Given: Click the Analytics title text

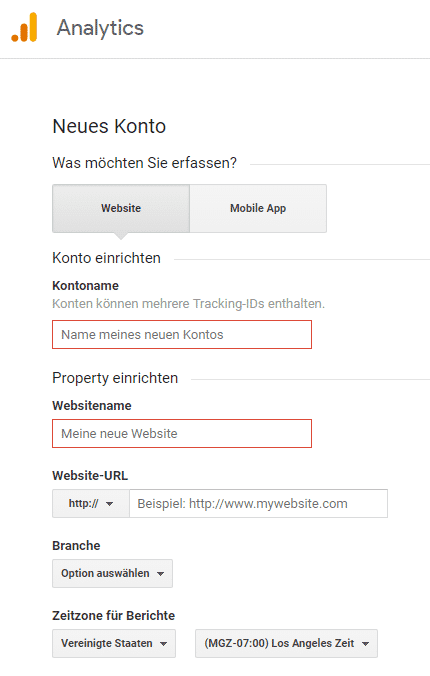Looking at the screenshot, I should pos(100,28).
